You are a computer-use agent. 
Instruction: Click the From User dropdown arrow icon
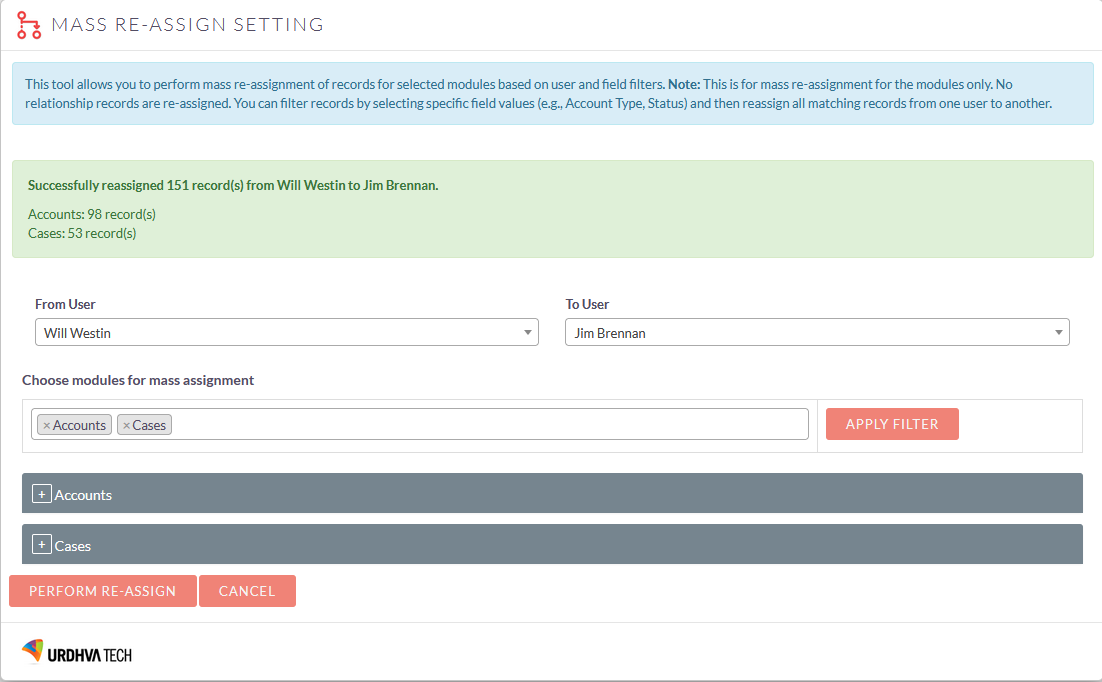point(528,331)
